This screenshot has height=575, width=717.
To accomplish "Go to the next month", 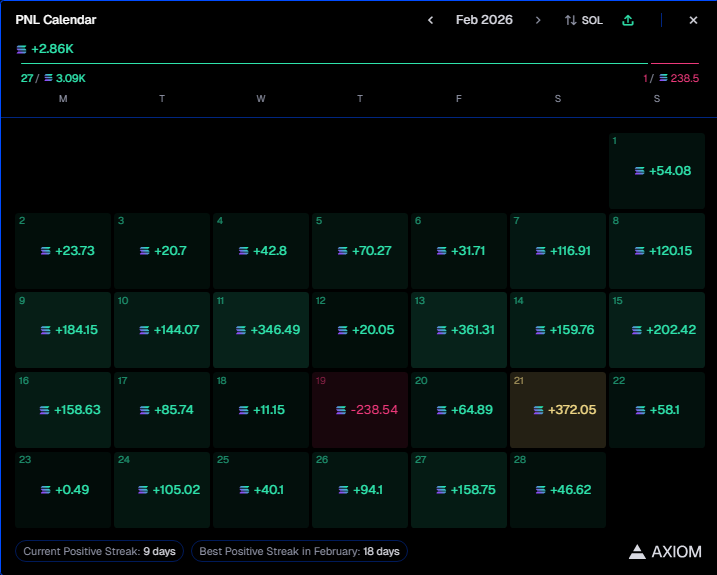I will (x=538, y=20).
